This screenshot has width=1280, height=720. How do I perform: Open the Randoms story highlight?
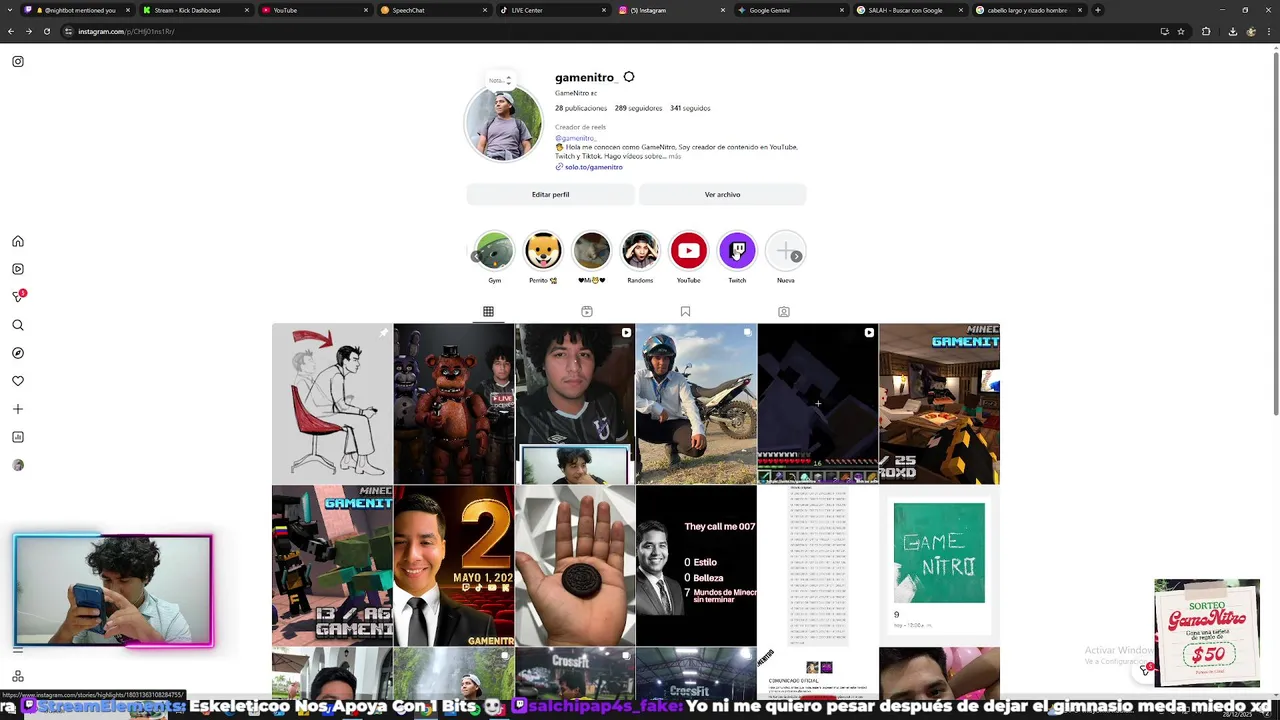point(640,251)
